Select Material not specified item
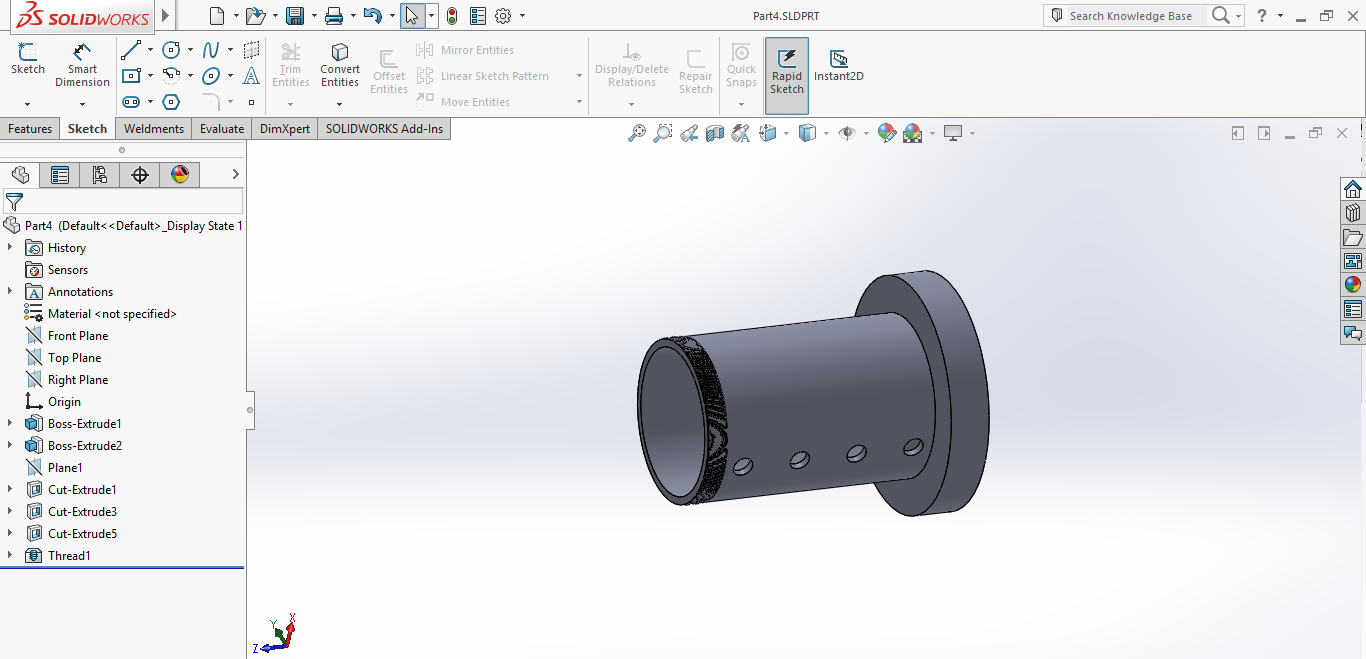This screenshot has height=659, width=1366. tap(112, 313)
